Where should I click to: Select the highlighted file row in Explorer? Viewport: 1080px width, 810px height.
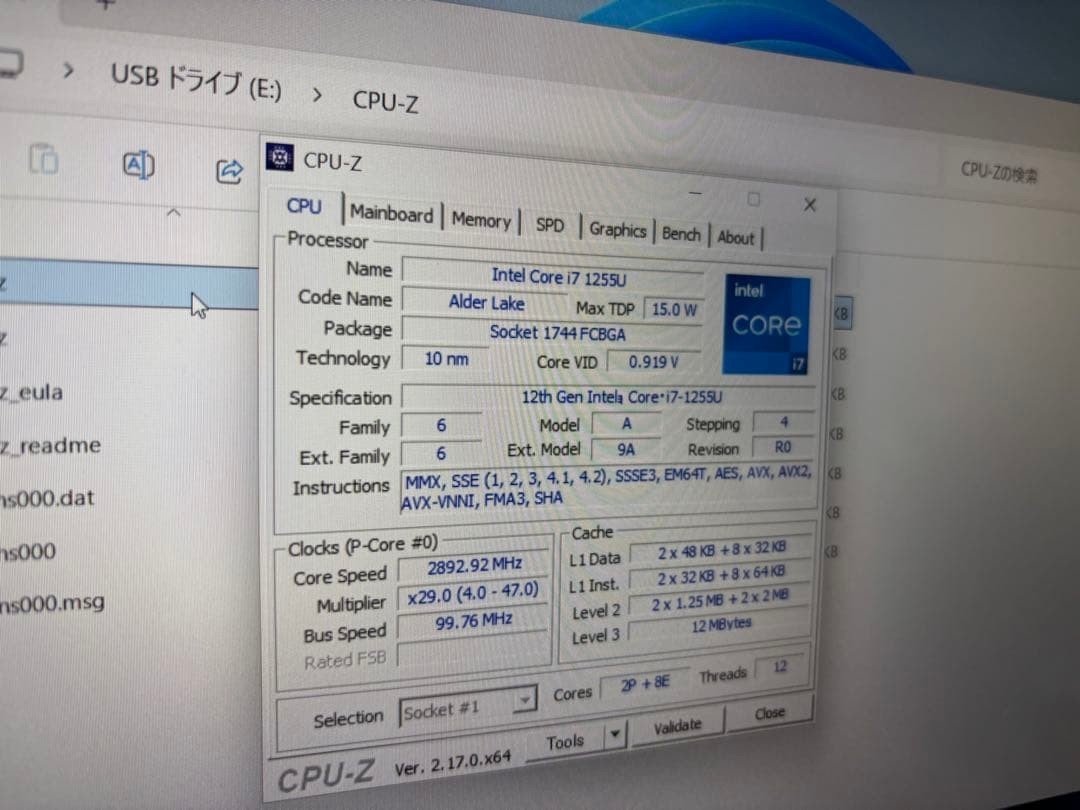pos(129,284)
